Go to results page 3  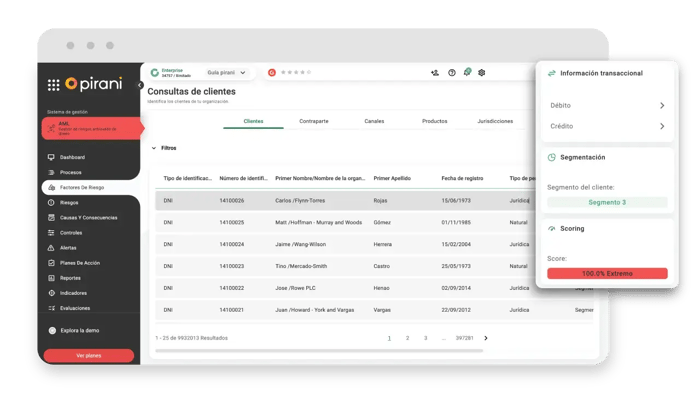425,338
